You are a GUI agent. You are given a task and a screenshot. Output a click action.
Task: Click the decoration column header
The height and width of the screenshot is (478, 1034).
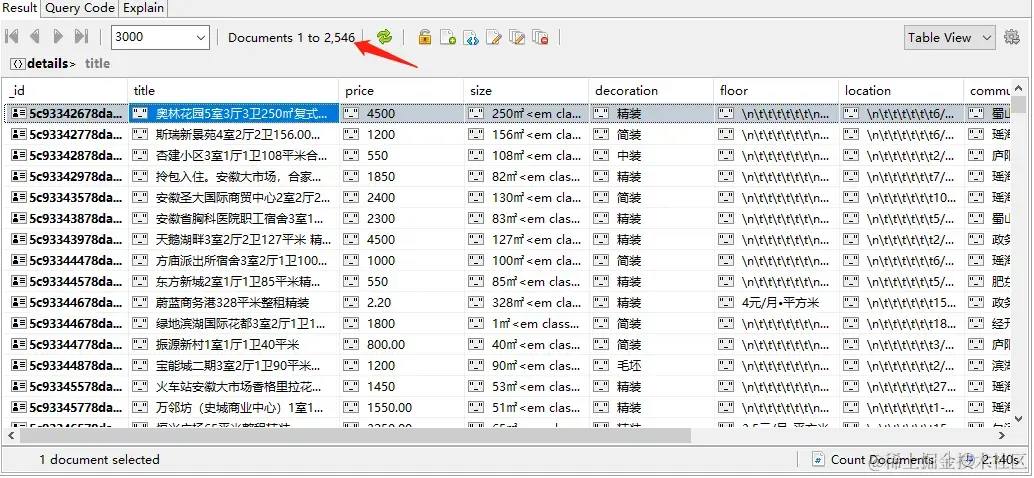pos(652,91)
